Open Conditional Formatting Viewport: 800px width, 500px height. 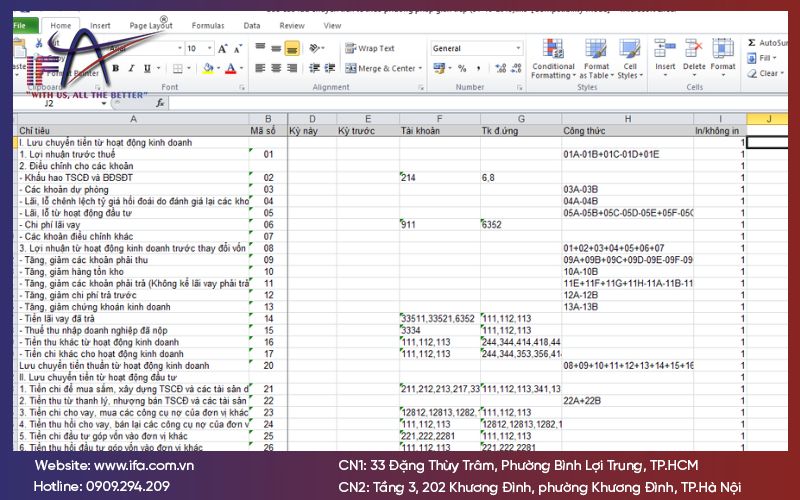[x=553, y=59]
